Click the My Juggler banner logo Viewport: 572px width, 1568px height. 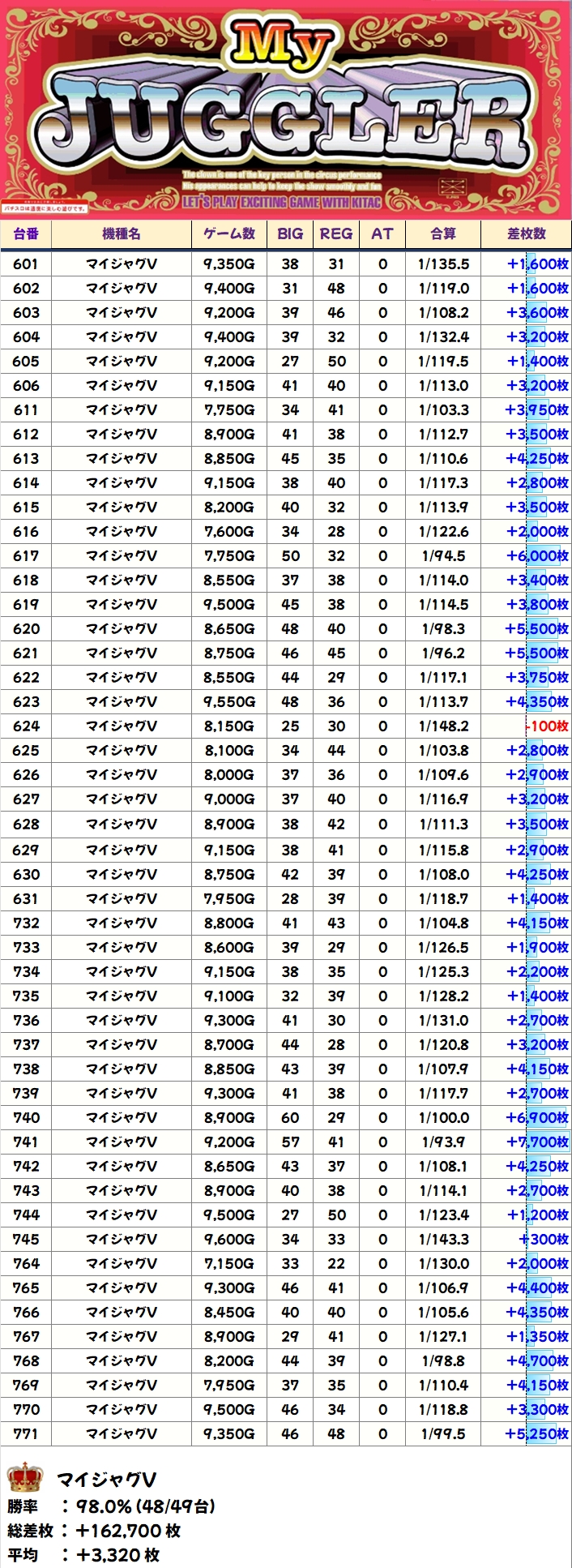[285, 105]
